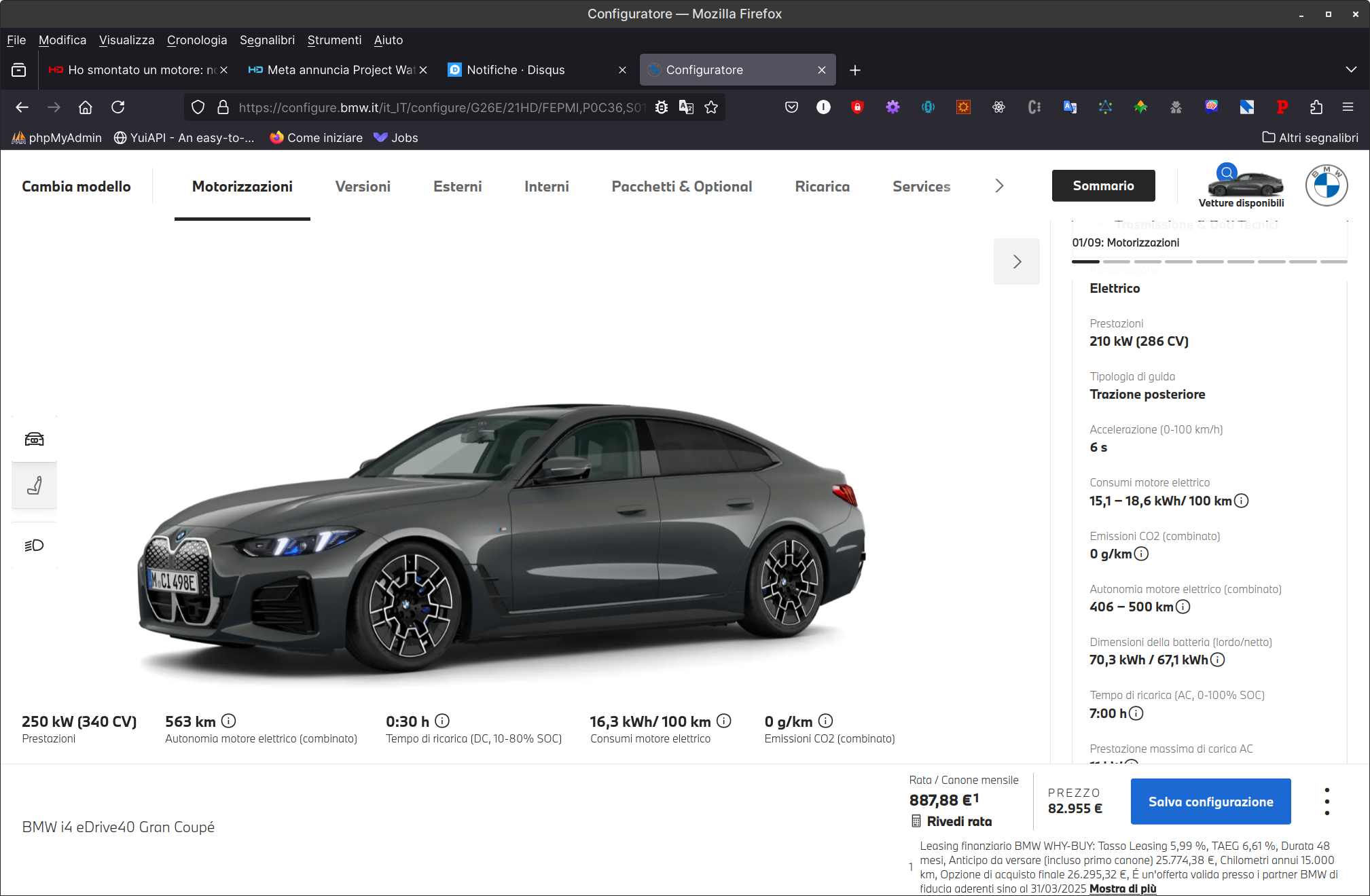Screen dimensions: 1370x896
Task: Open Vetture disponibili car search thumbnail
Action: point(1241,185)
